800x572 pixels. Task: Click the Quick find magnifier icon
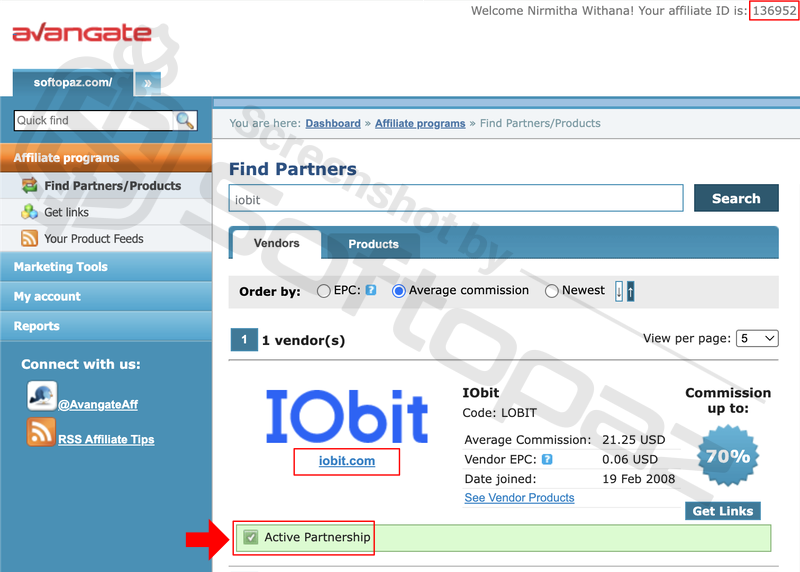pyautogui.click(x=185, y=120)
